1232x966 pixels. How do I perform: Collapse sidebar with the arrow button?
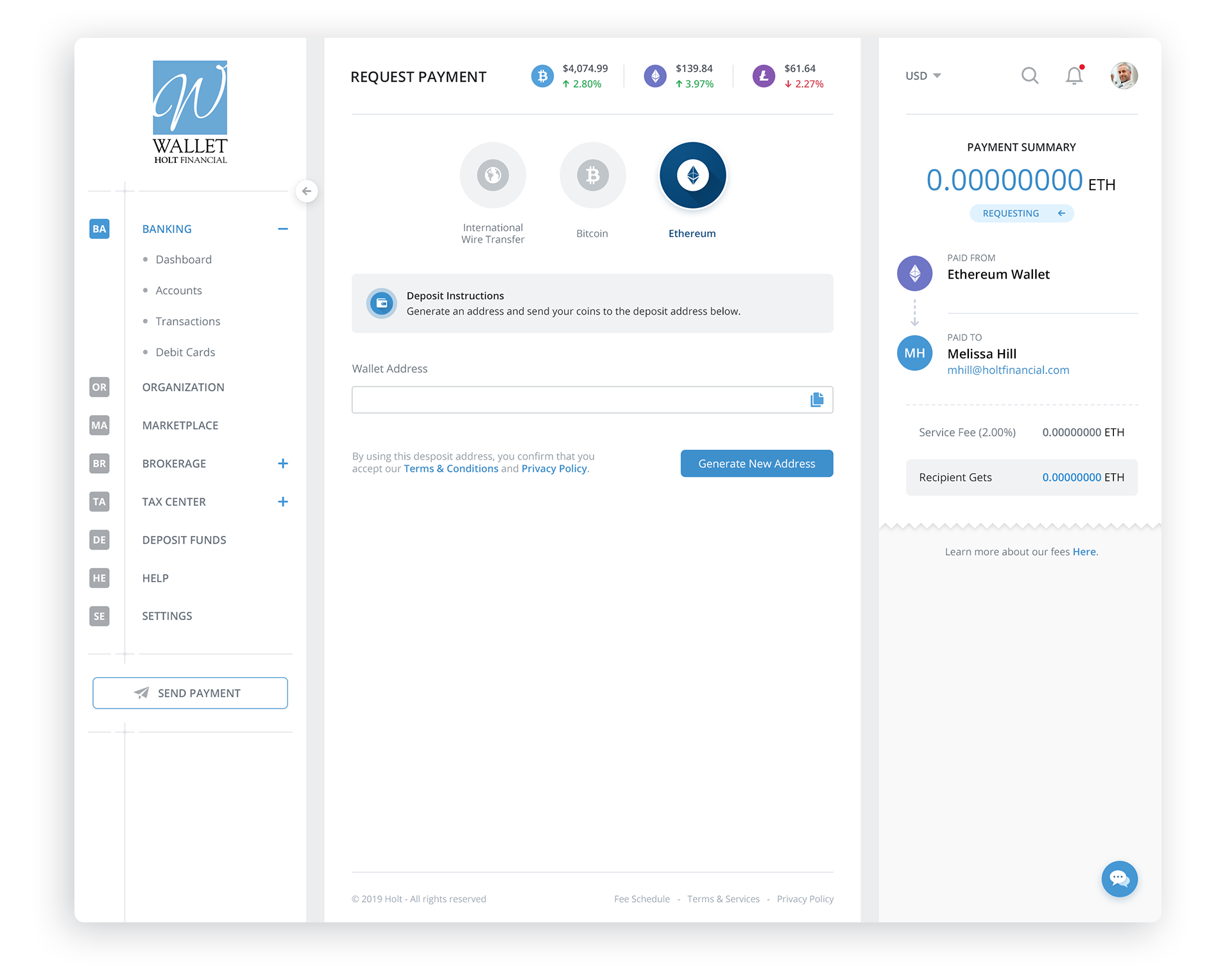307,191
